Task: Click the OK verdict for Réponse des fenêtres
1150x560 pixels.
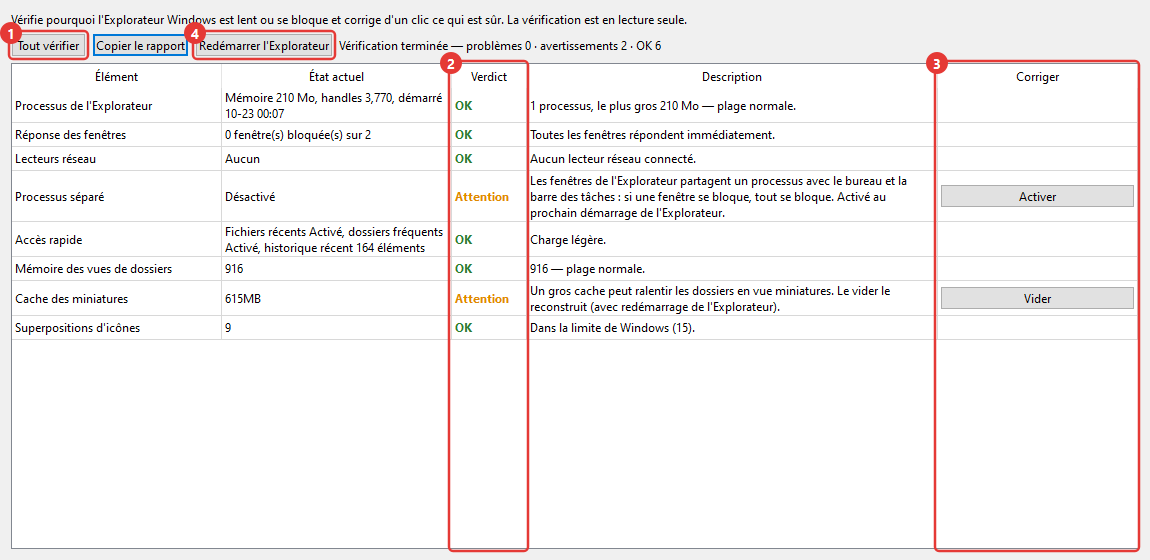Action: (x=464, y=135)
